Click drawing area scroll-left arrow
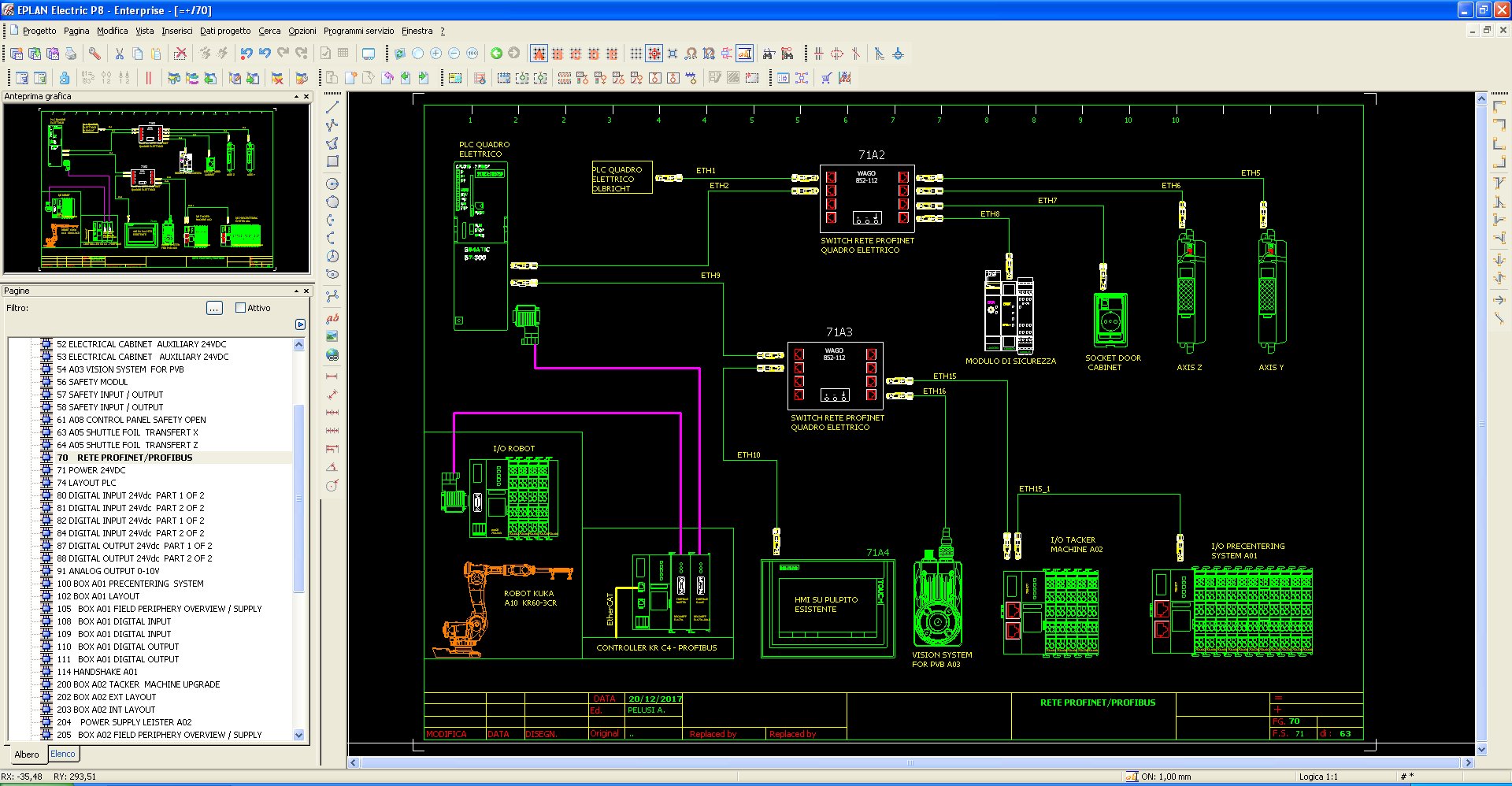 [354, 762]
